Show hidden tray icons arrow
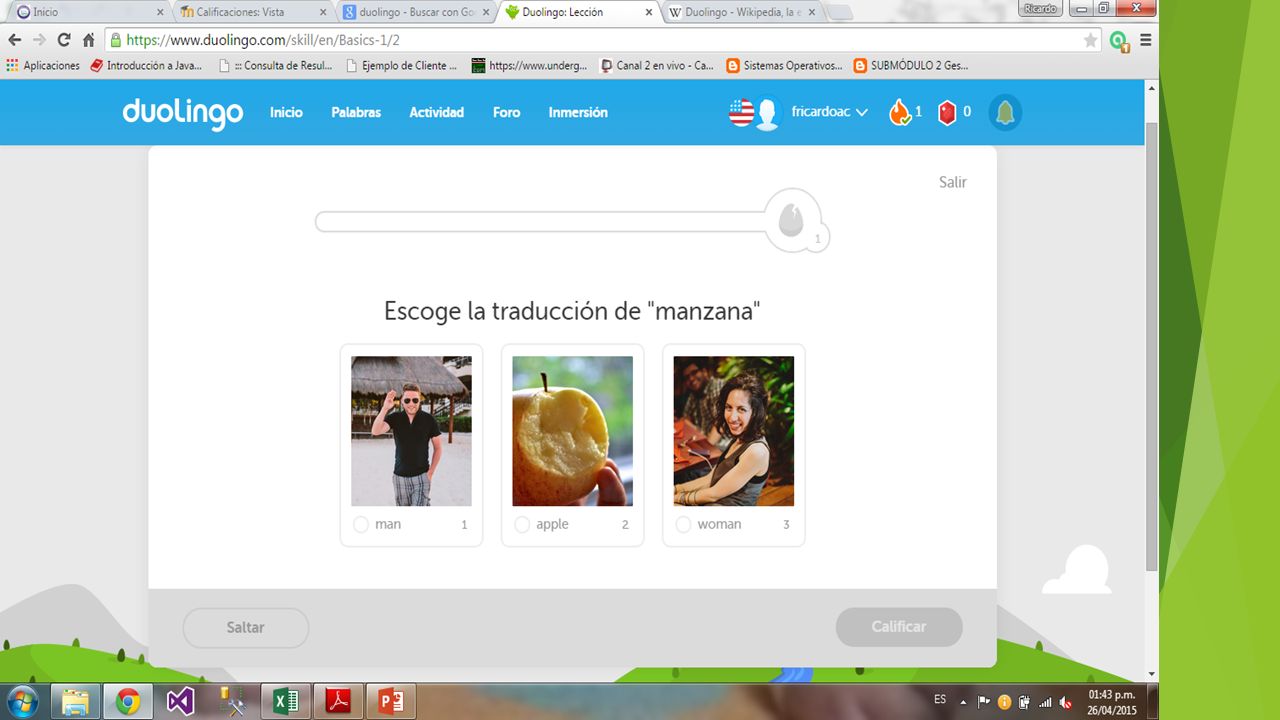Image resolution: width=1280 pixels, height=720 pixels. 963,702
